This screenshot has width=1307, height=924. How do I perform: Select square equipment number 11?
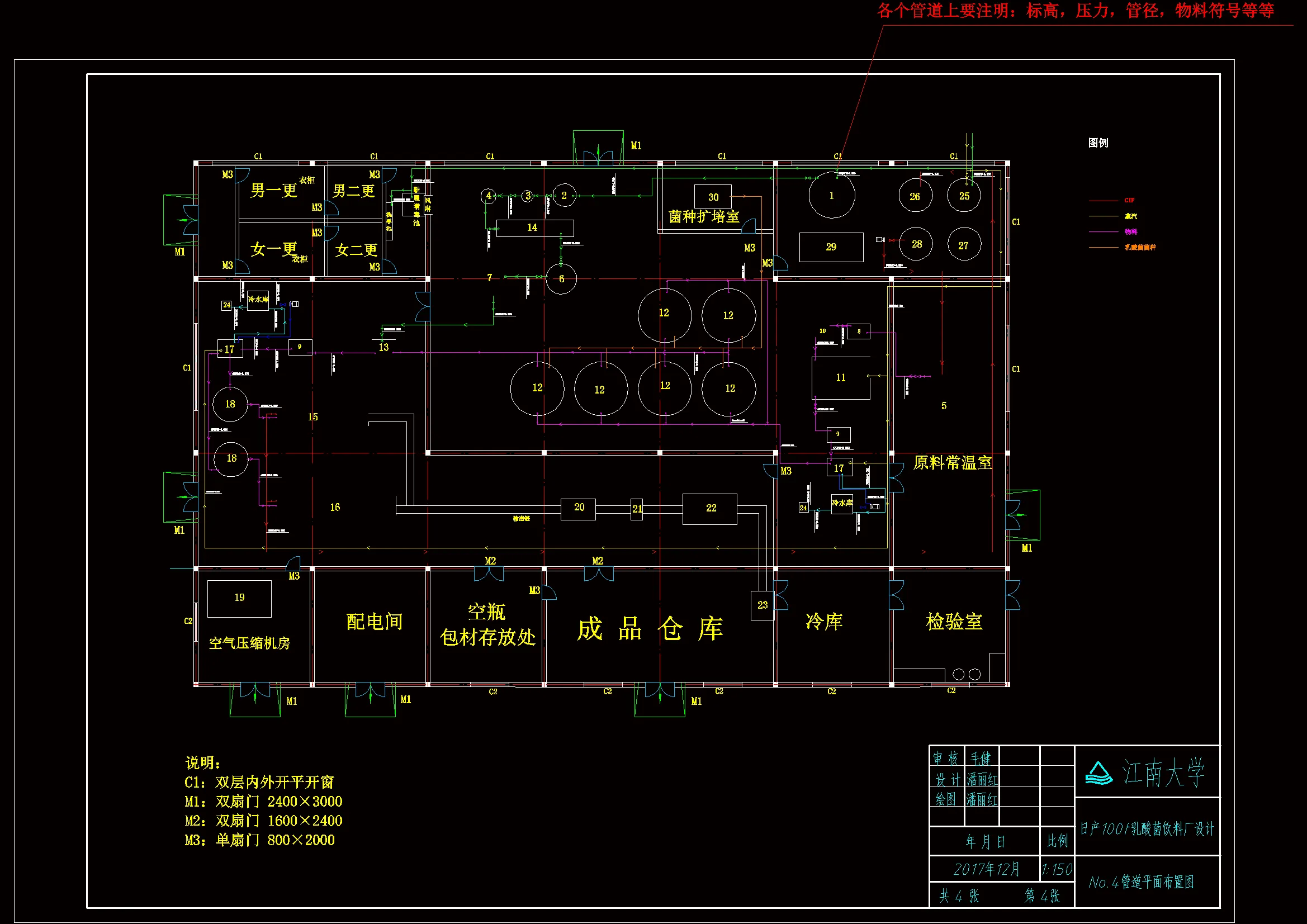pos(841,378)
